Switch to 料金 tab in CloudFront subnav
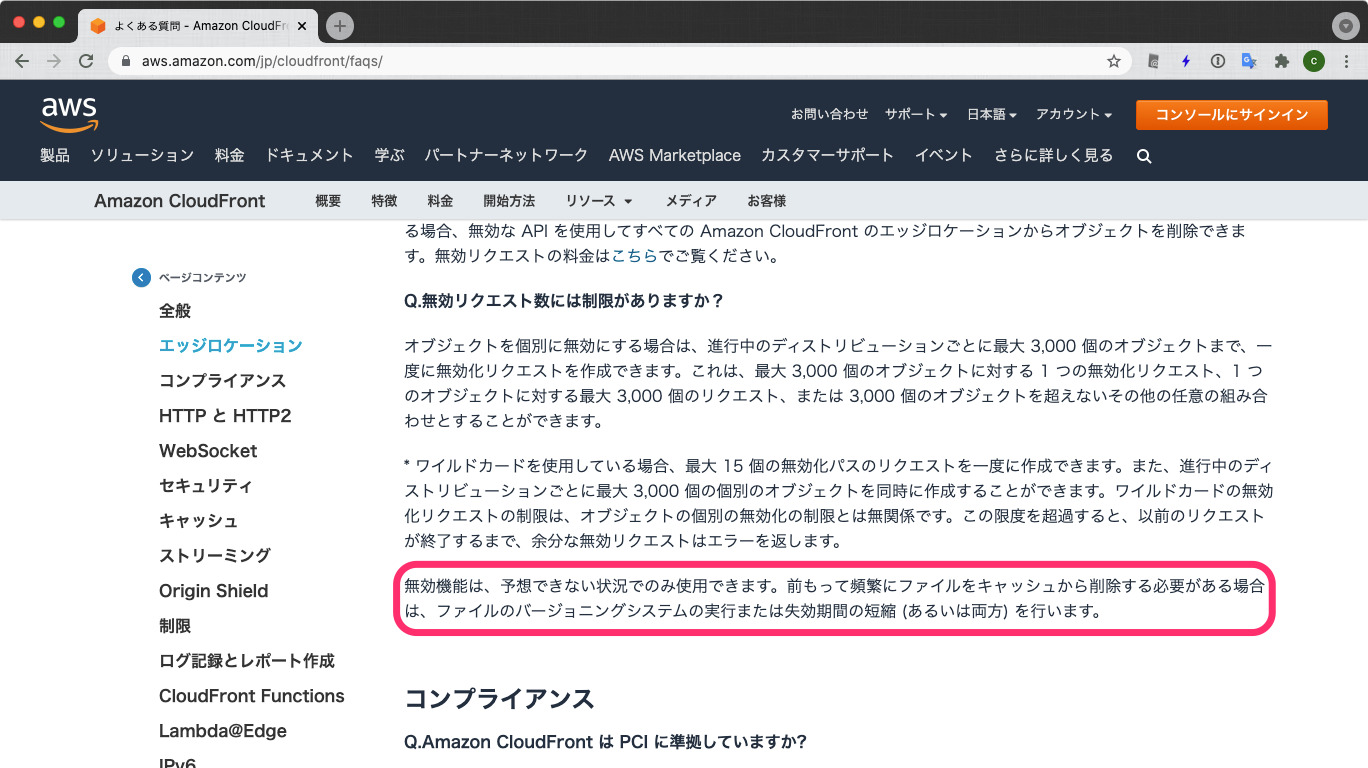The image size is (1368, 768). pos(440,201)
